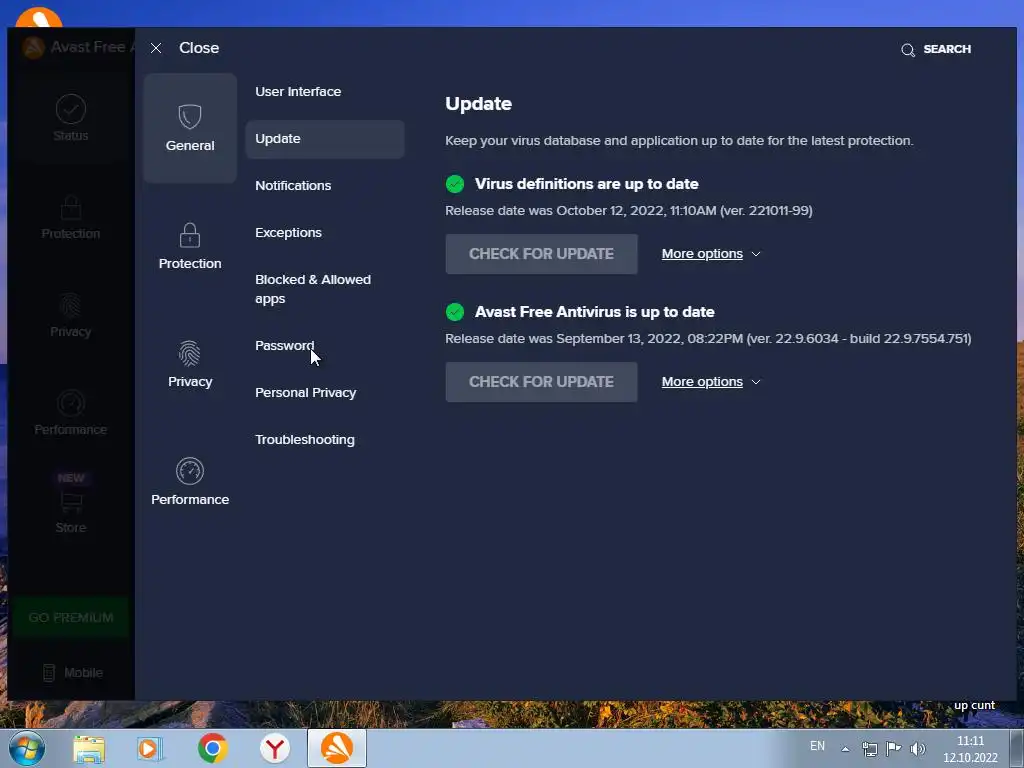Click the Avast icon in the taskbar
This screenshot has width=1024, height=768.
[x=337, y=748]
